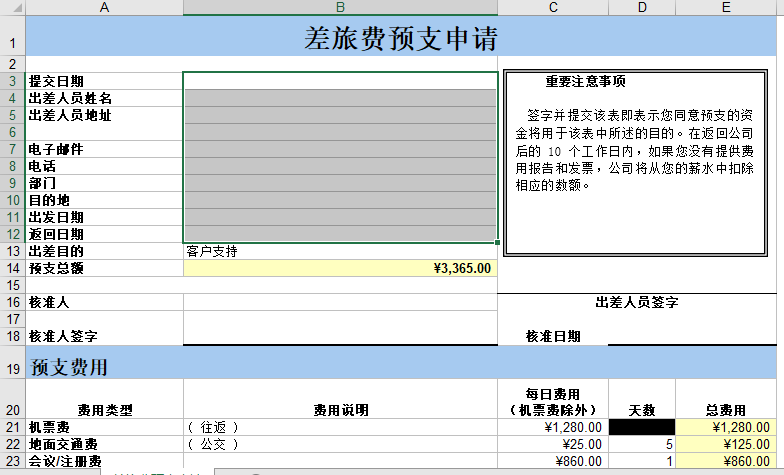This screenshot has height=475, width=784.
Task: Select column A header
Action: (104, 8)
